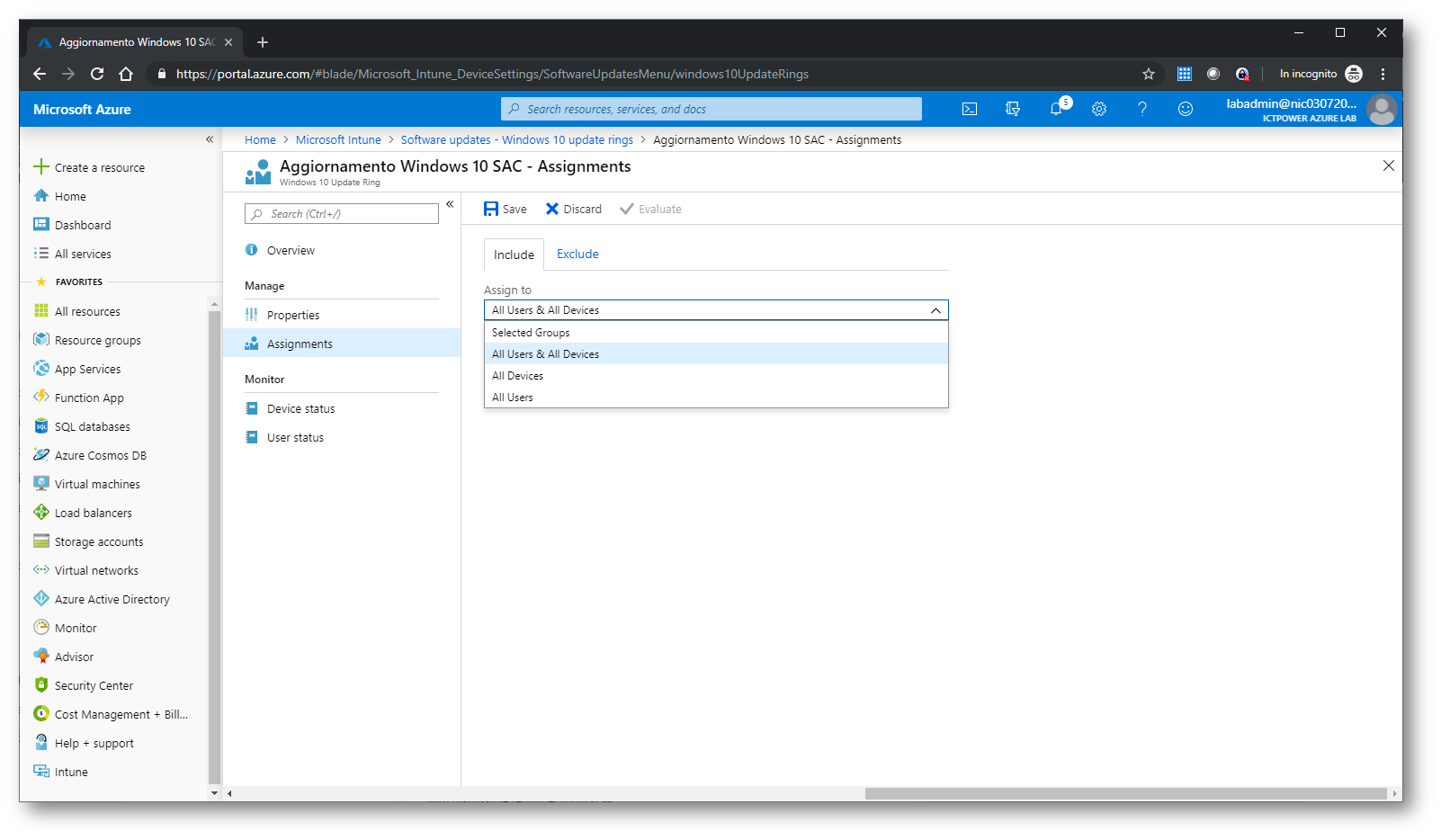Viewport: 1441px width, 840px height.
Task: Click the horizontal scrollbar thumb
Action: (x=1126, y=793)
